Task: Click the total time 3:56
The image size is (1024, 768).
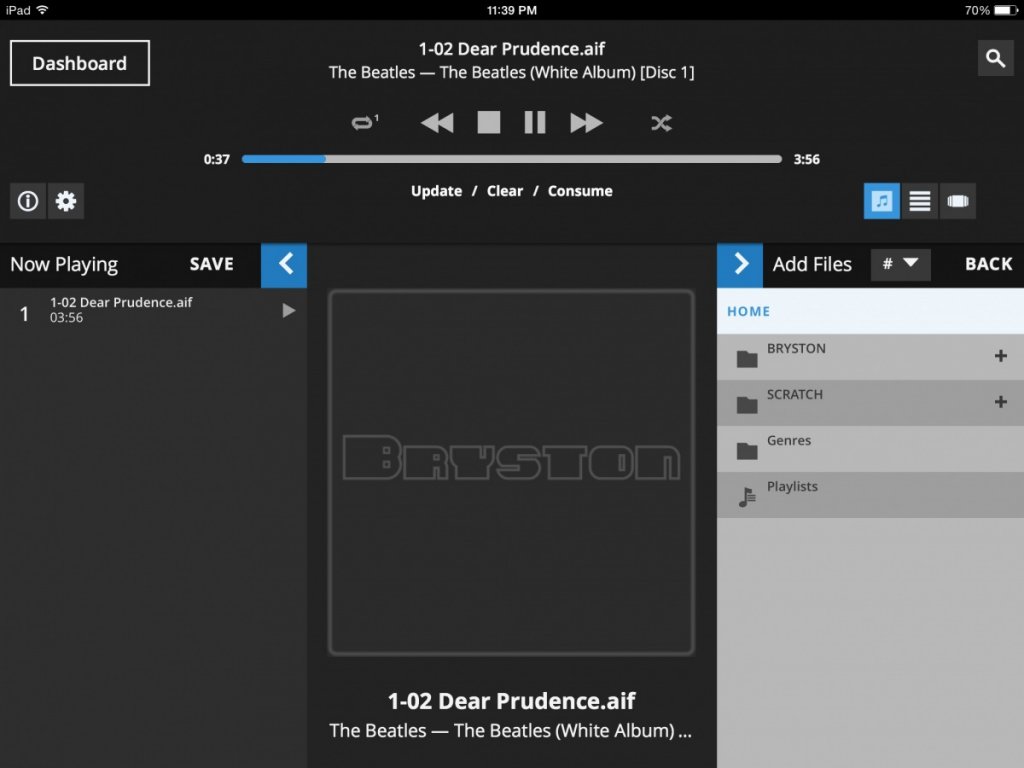Action: pos(807,159)
